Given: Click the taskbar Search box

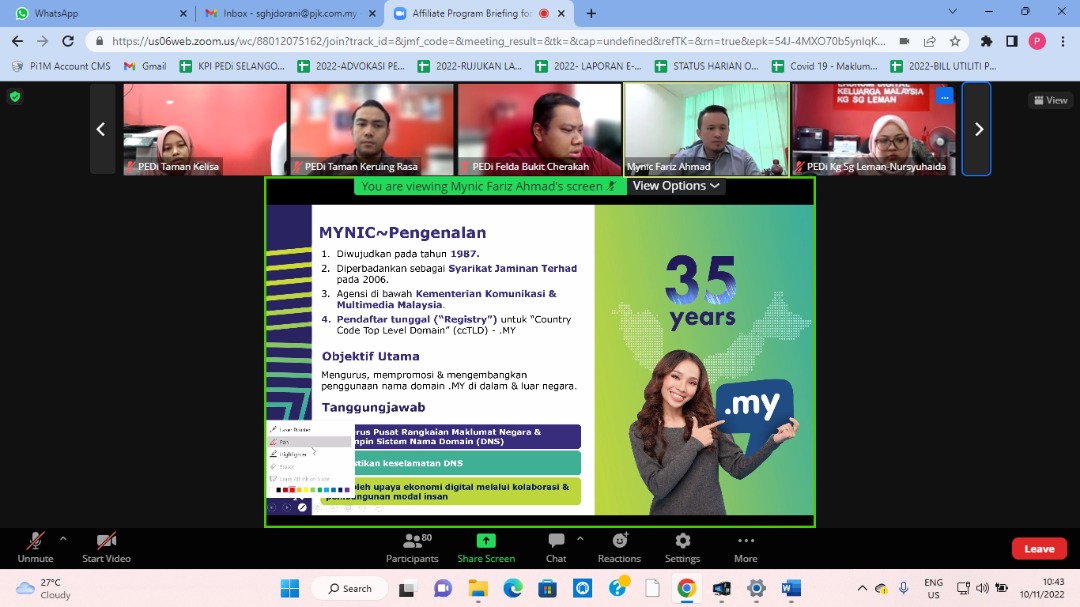Looking at the screenshot, I should click(x=350, y=588).
